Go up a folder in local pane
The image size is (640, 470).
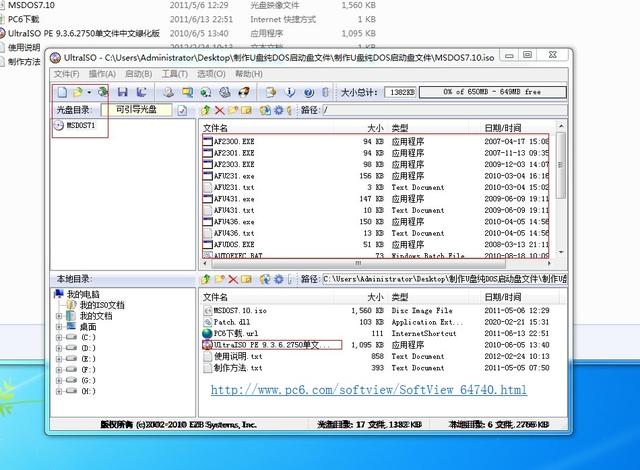(x=206, y=279)
